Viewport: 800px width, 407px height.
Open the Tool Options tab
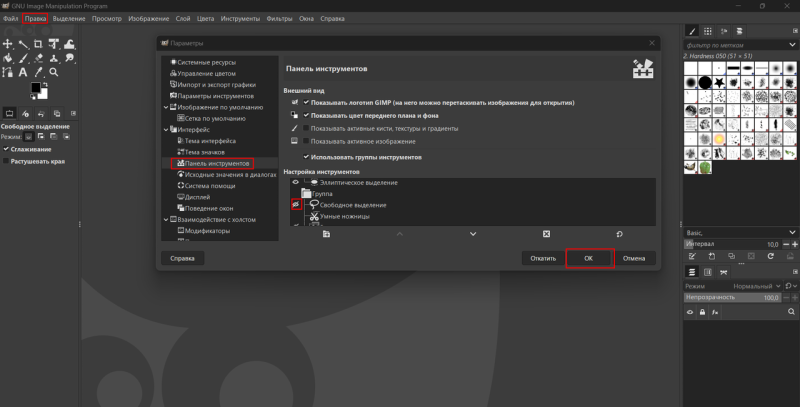click(x=10, y=113)
